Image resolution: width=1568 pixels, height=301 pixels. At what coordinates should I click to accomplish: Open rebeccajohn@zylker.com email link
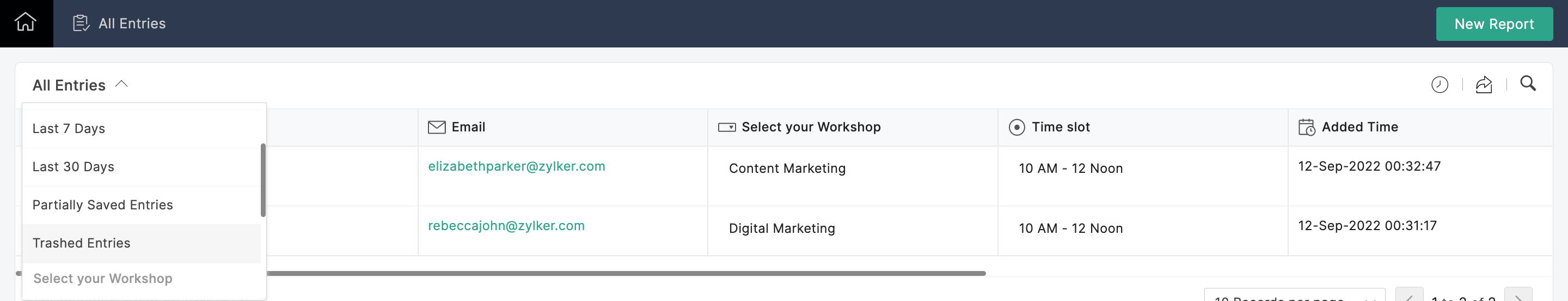pos(506,225)
